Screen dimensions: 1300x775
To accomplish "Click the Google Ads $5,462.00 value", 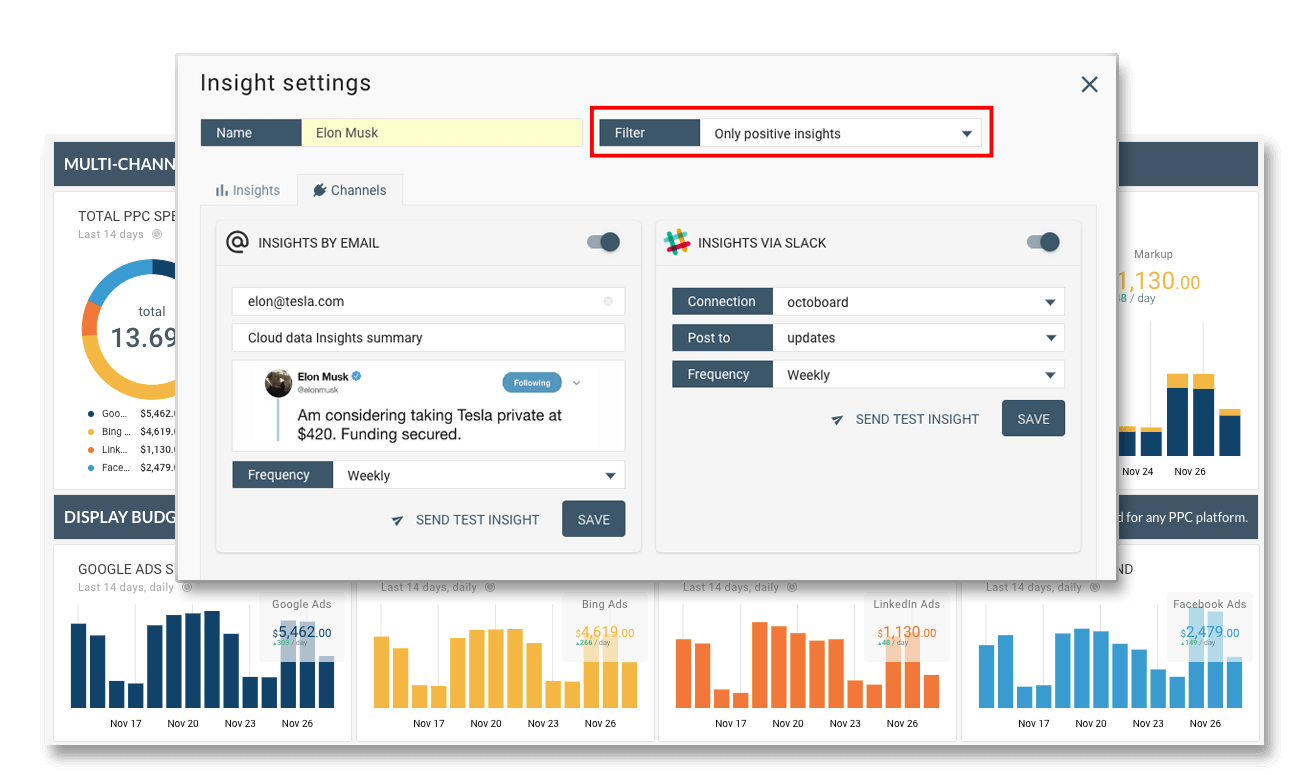I will coord(302,632).
